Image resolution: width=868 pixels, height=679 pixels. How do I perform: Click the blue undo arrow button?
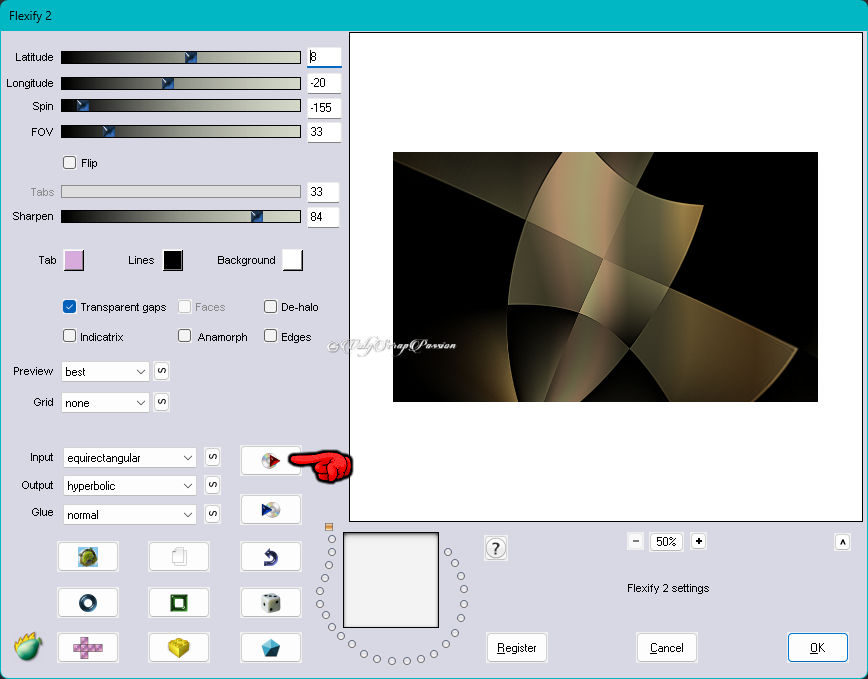(x=270, y=557)
